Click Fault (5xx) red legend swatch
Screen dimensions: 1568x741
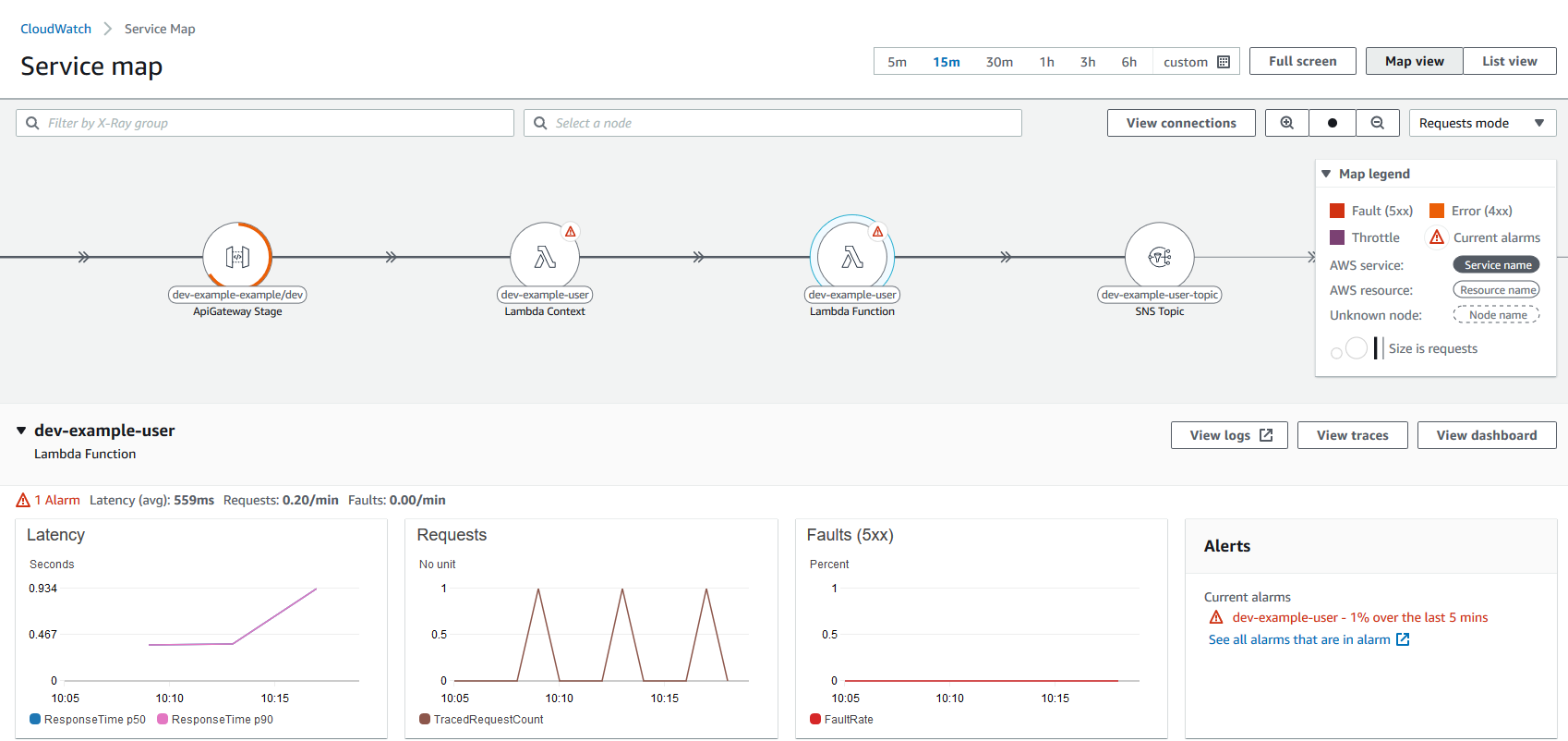[1337, 211]
